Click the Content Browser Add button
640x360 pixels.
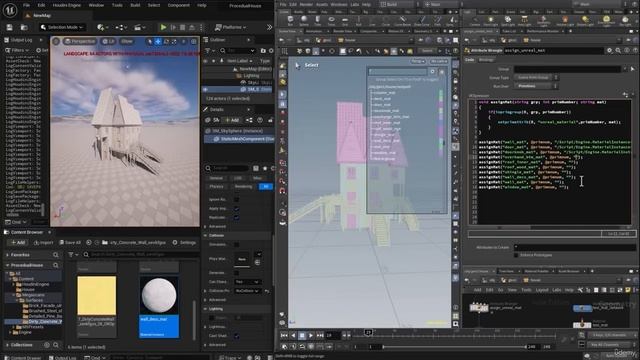point(18,242)
